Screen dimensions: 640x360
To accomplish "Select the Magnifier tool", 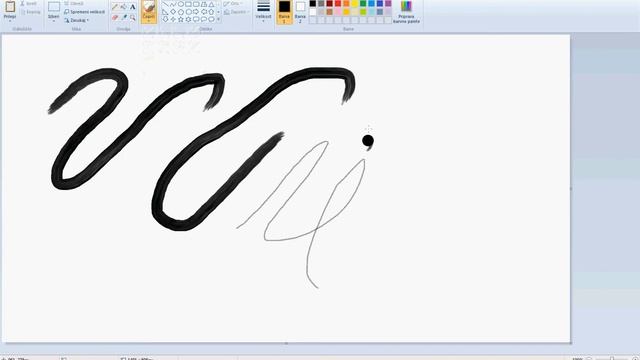I will coord(133,18).
